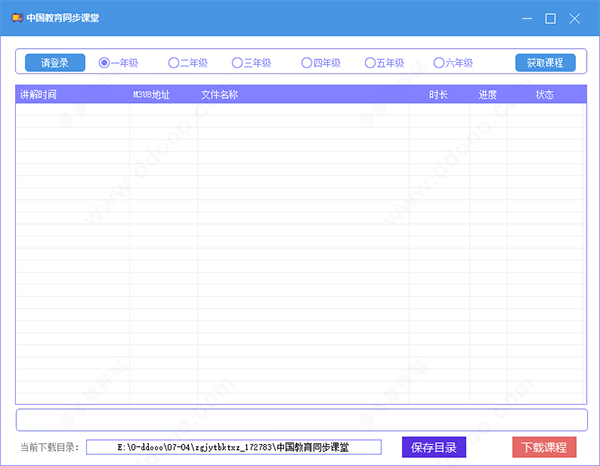
Task: Click the 获取课程 button
Action: click(x=545, y=63)
